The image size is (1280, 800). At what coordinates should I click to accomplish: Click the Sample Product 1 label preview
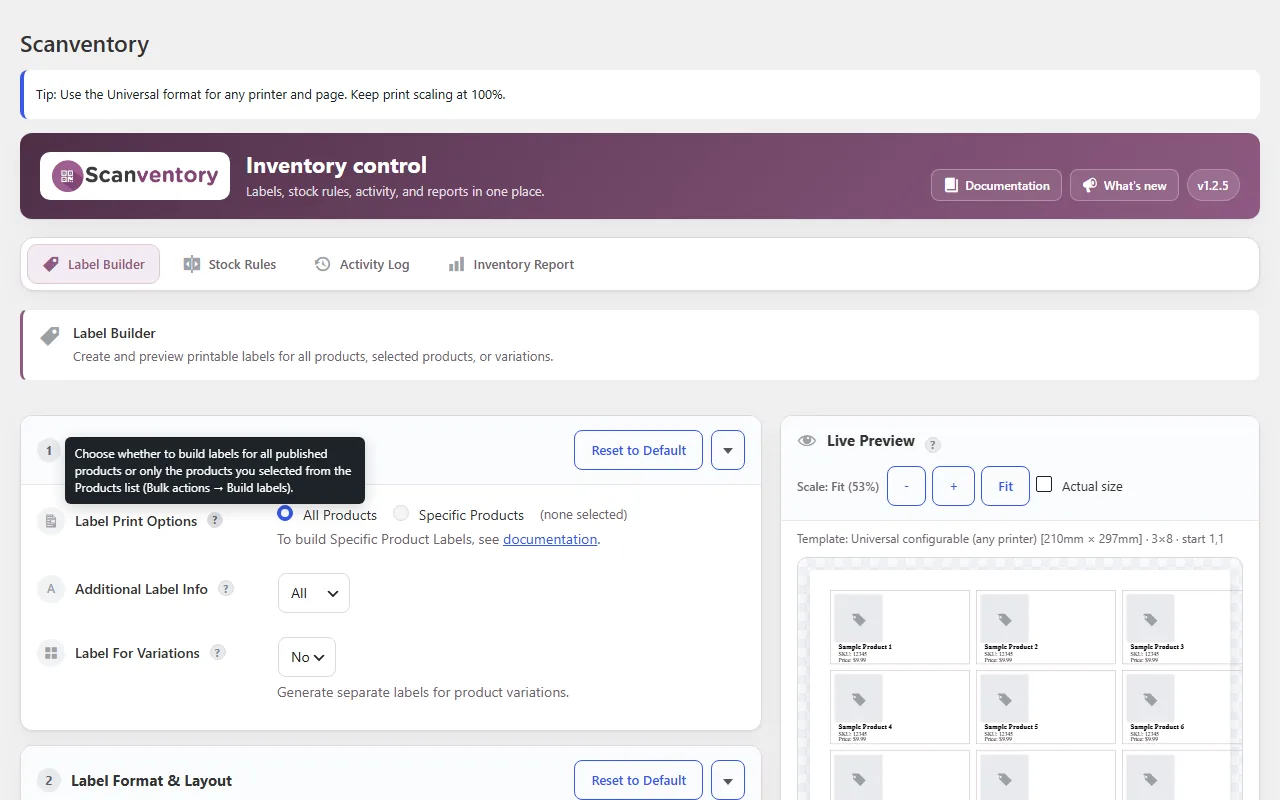(x=900, y=627)
